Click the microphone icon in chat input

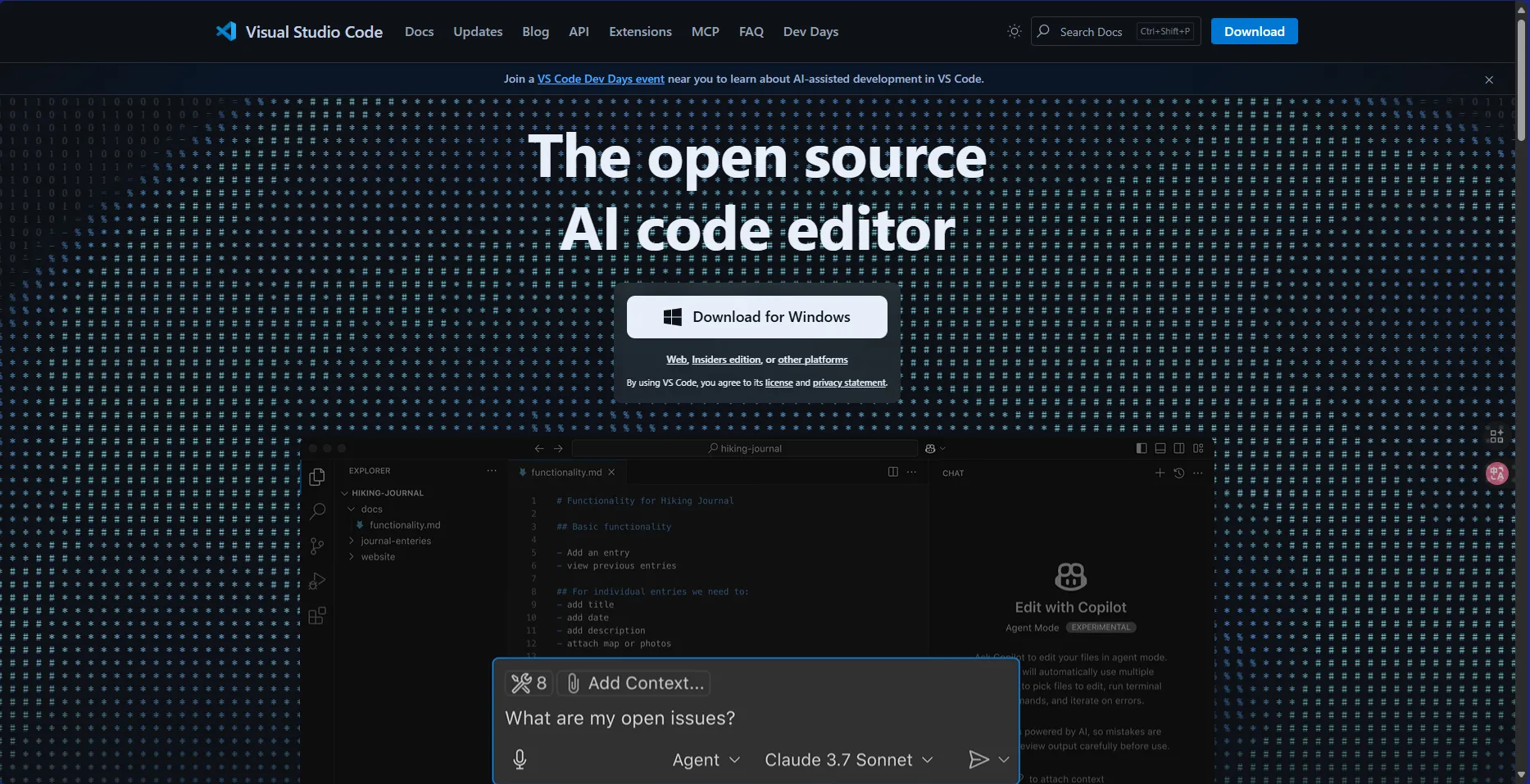coord(520,759)
